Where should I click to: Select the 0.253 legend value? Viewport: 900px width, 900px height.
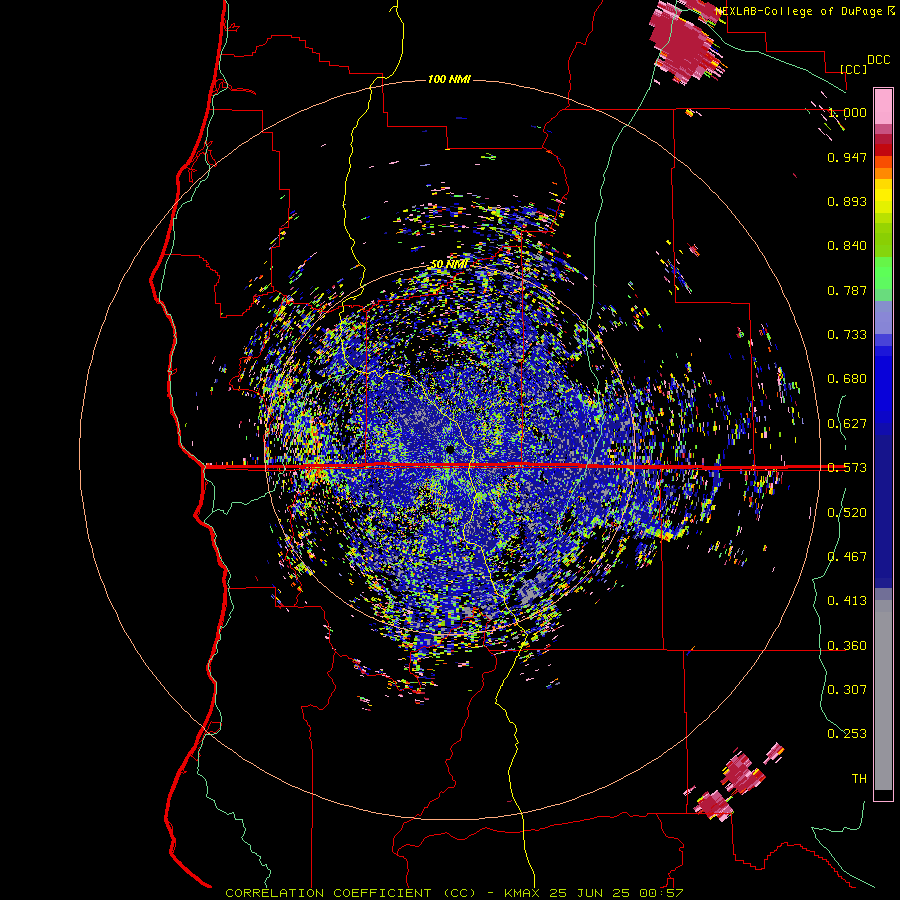coord(847,734)
